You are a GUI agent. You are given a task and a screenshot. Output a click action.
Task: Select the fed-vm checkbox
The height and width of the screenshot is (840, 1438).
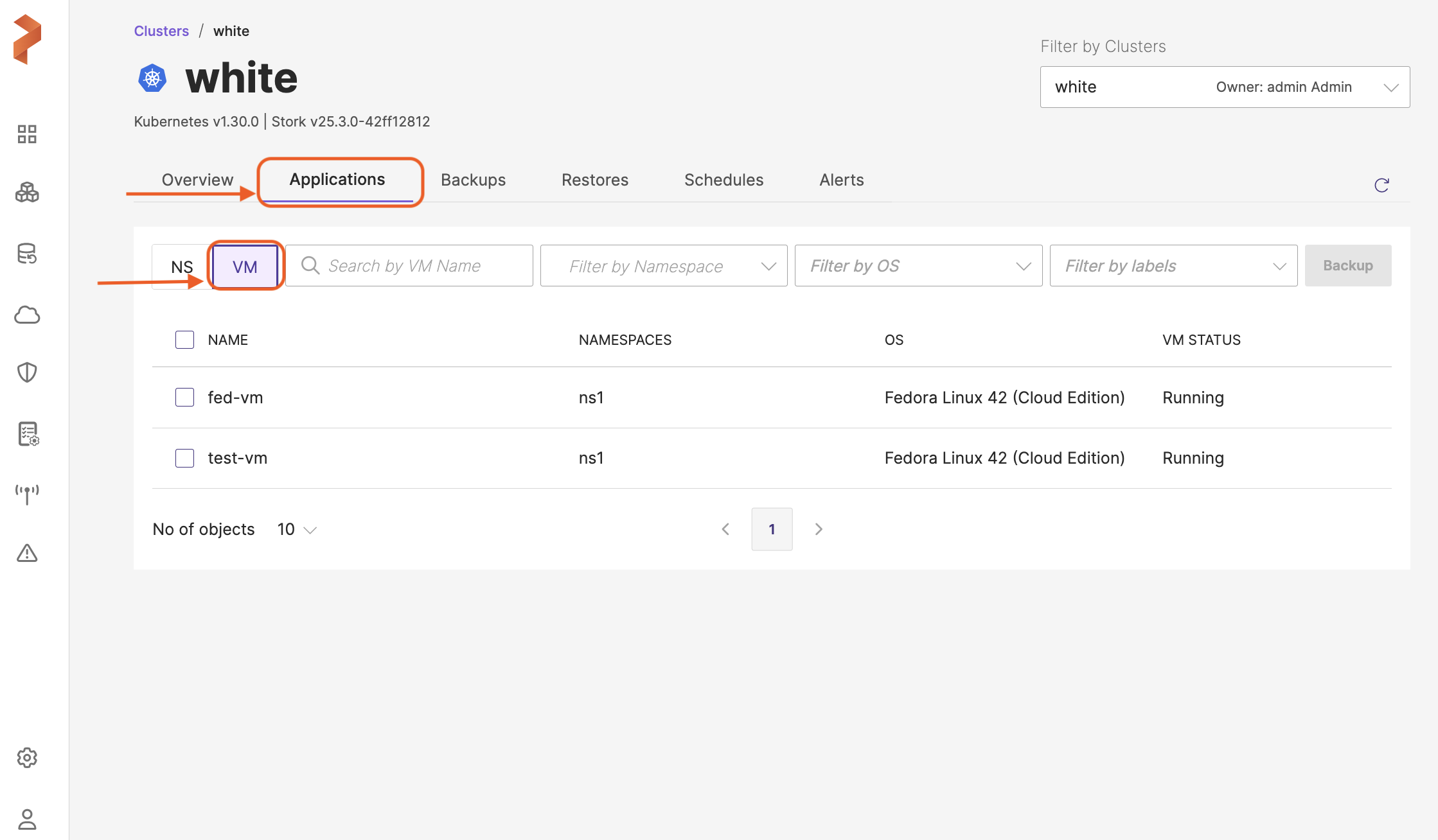(184, 398)
